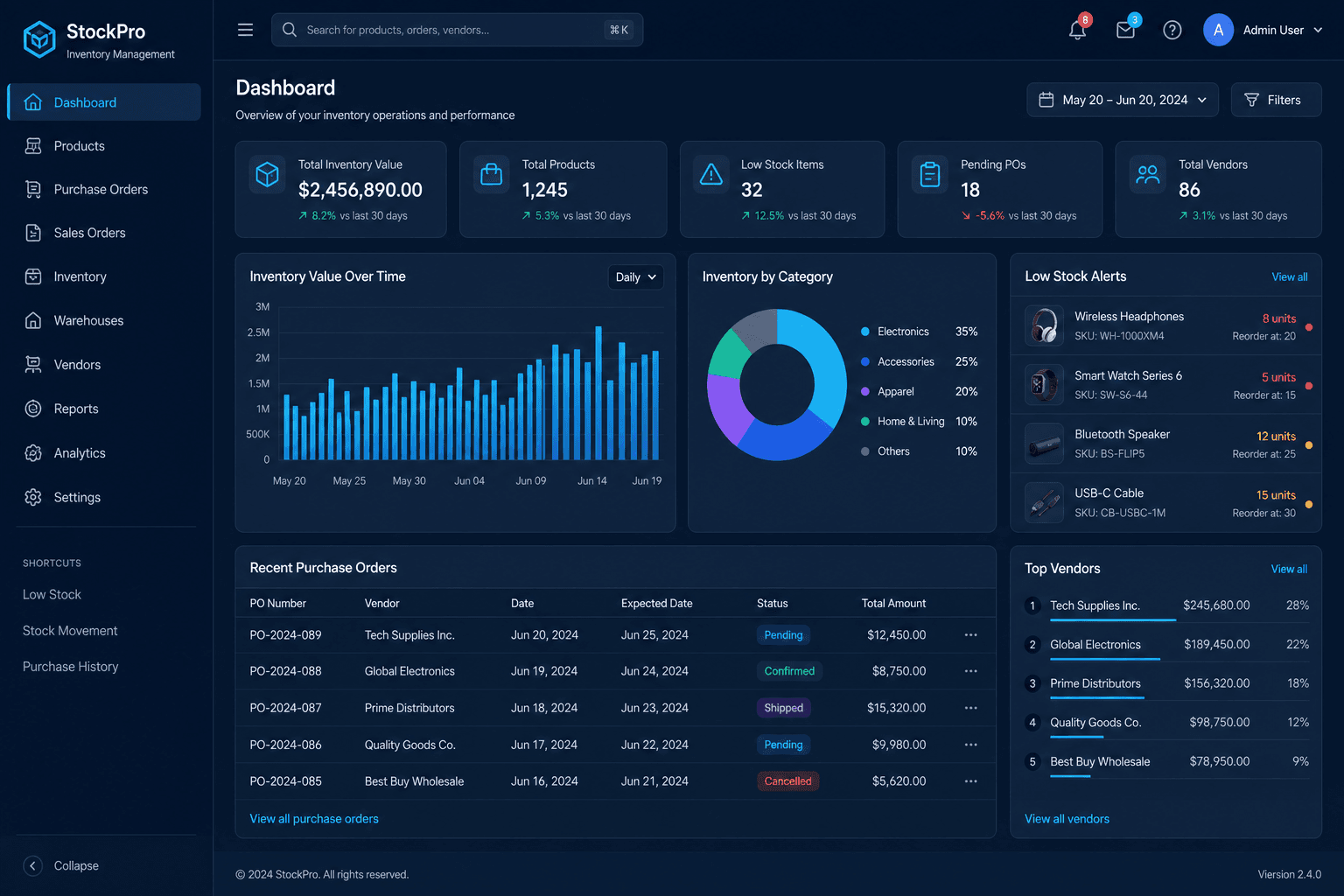This screenshot has height=896, width=1344.
Task: Open View all vendors link
Action: 1067,819
